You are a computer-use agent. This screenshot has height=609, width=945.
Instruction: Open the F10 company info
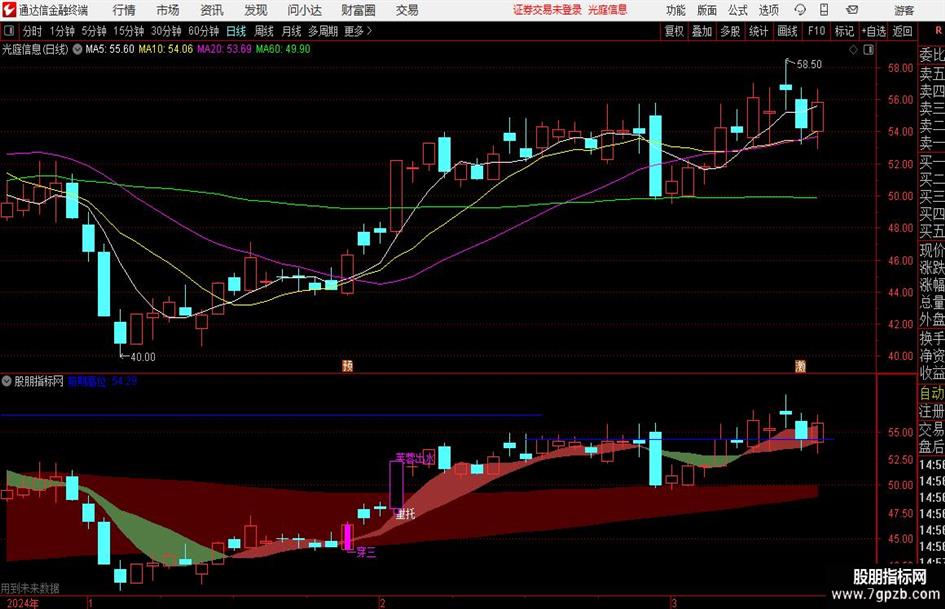[816, 31]
